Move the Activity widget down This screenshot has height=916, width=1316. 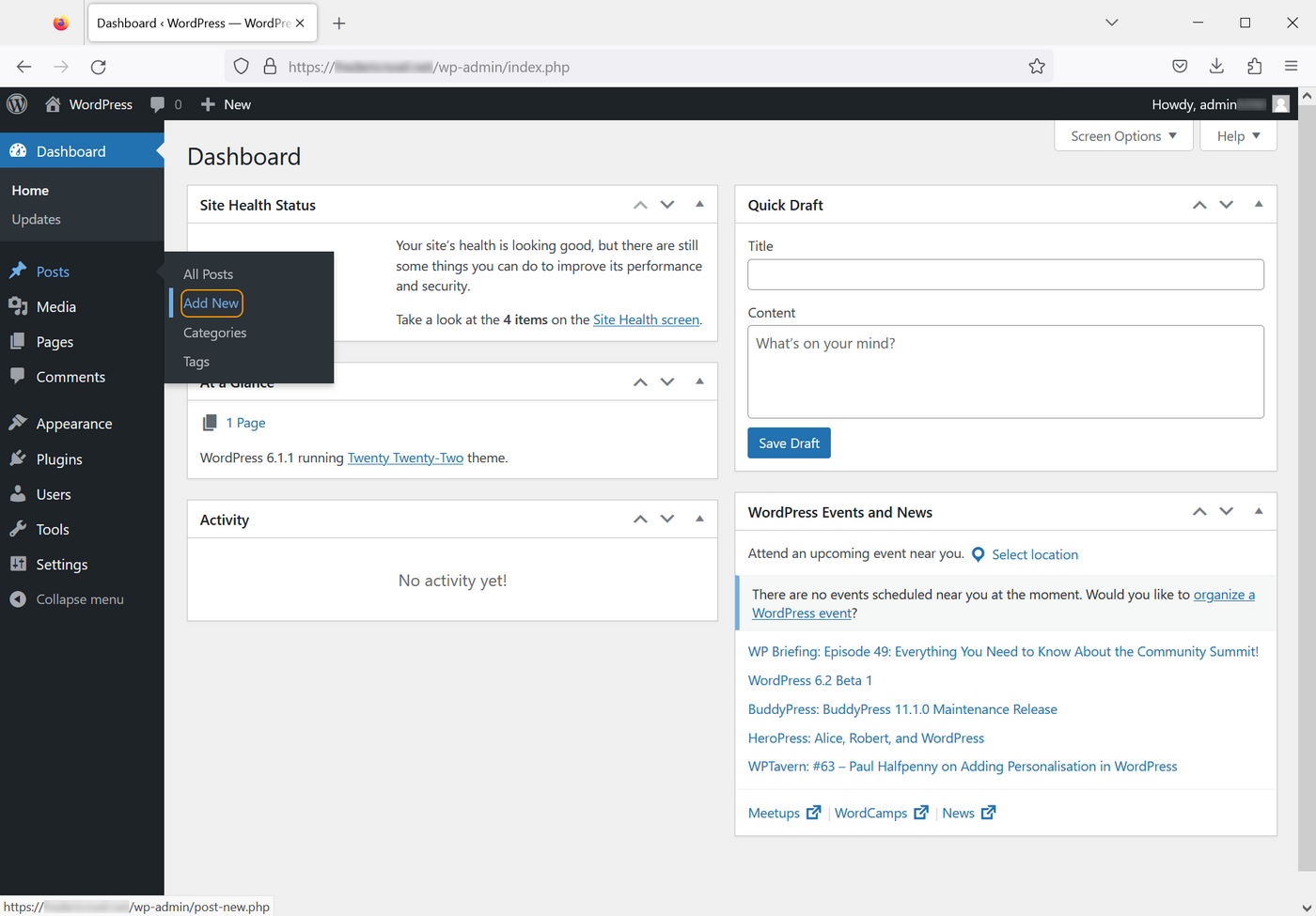coord(667,519)
